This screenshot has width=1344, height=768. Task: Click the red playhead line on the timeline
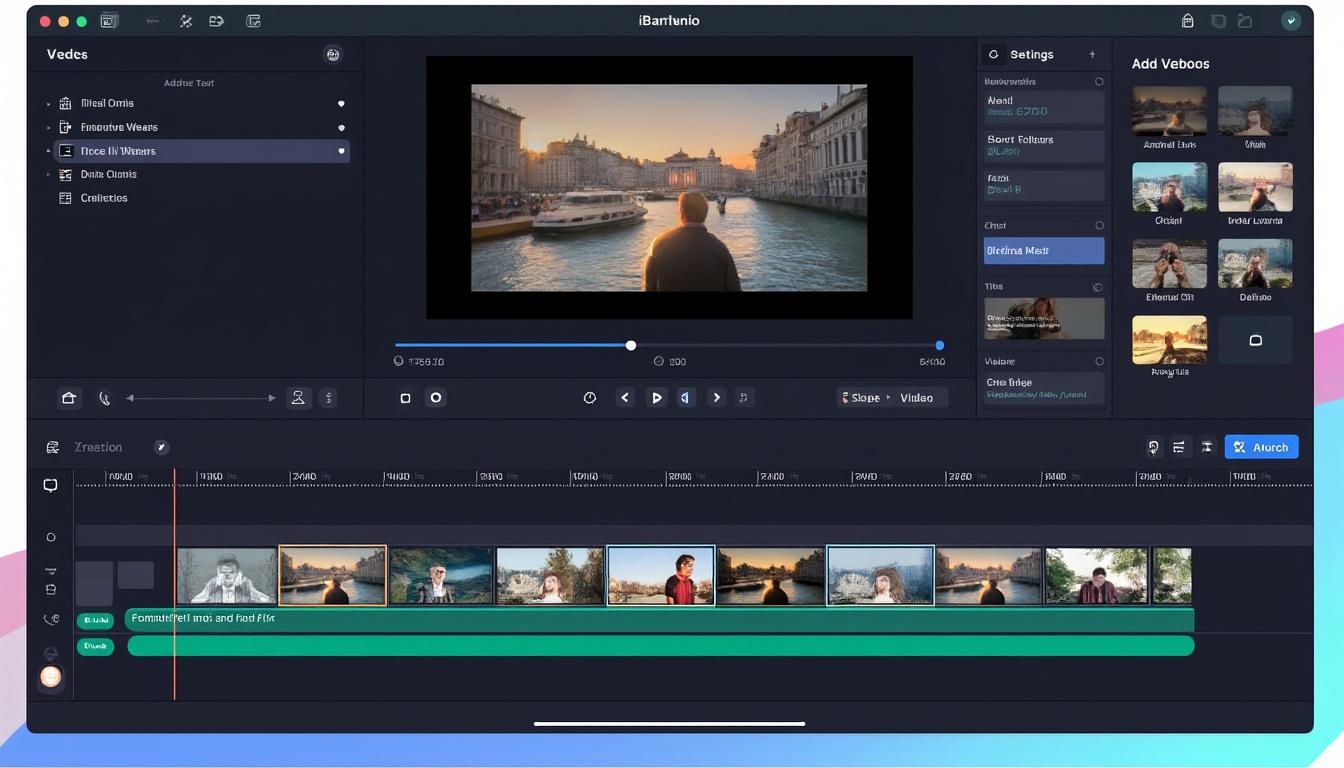(x=174, y=585)
